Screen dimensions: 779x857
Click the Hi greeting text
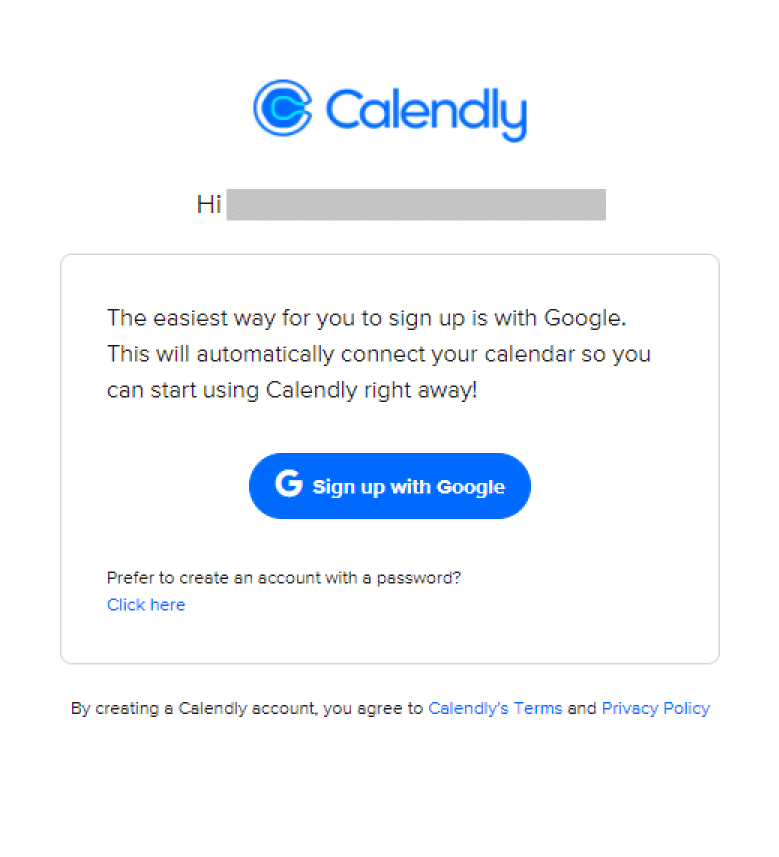pos(208,205)
